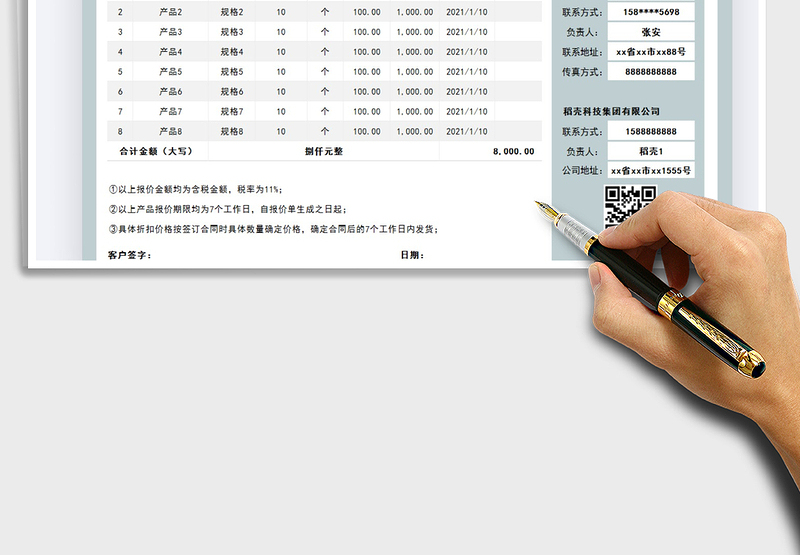Select quantity 10 in the 产品5 row
800x555 pixels.
click(281, 71)
